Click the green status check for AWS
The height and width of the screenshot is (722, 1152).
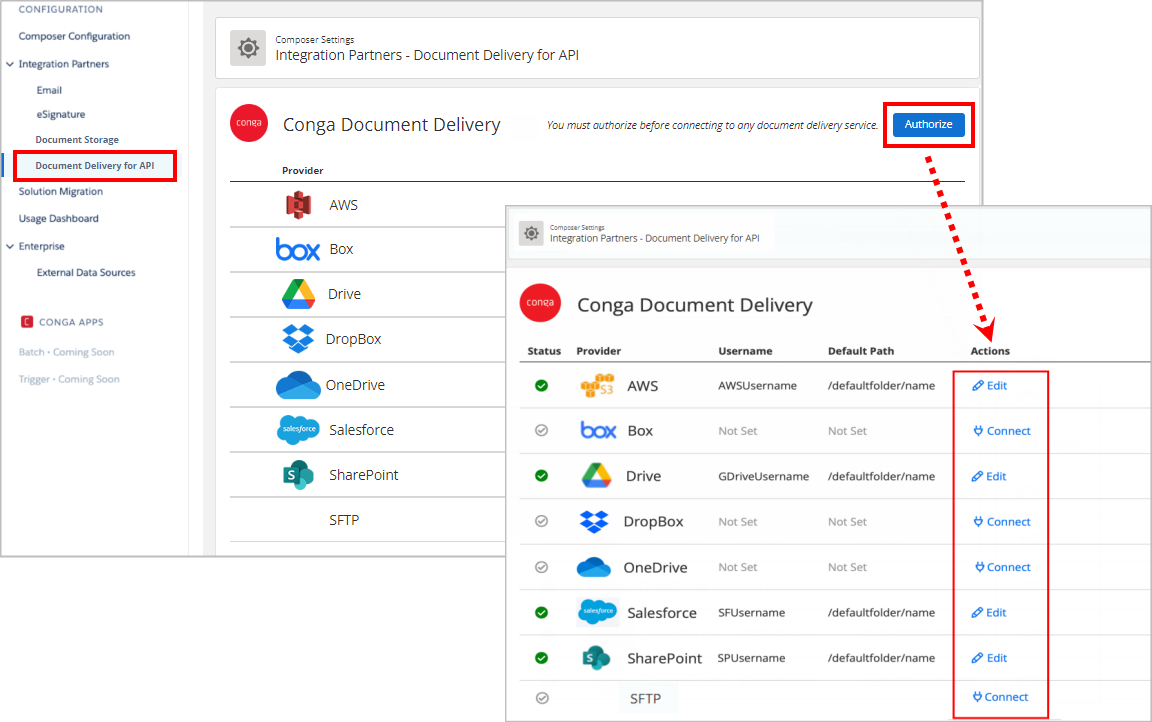[541, 386]
